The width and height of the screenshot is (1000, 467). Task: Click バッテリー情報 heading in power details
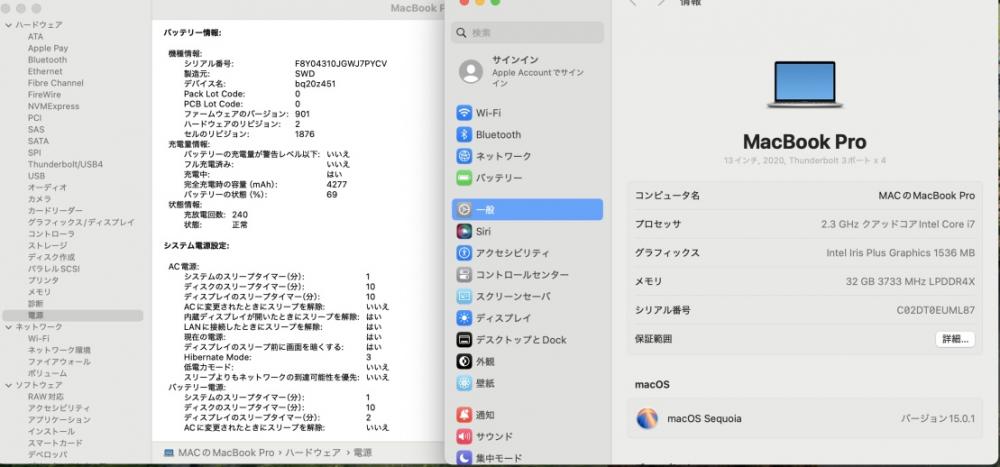pos(193,33)
